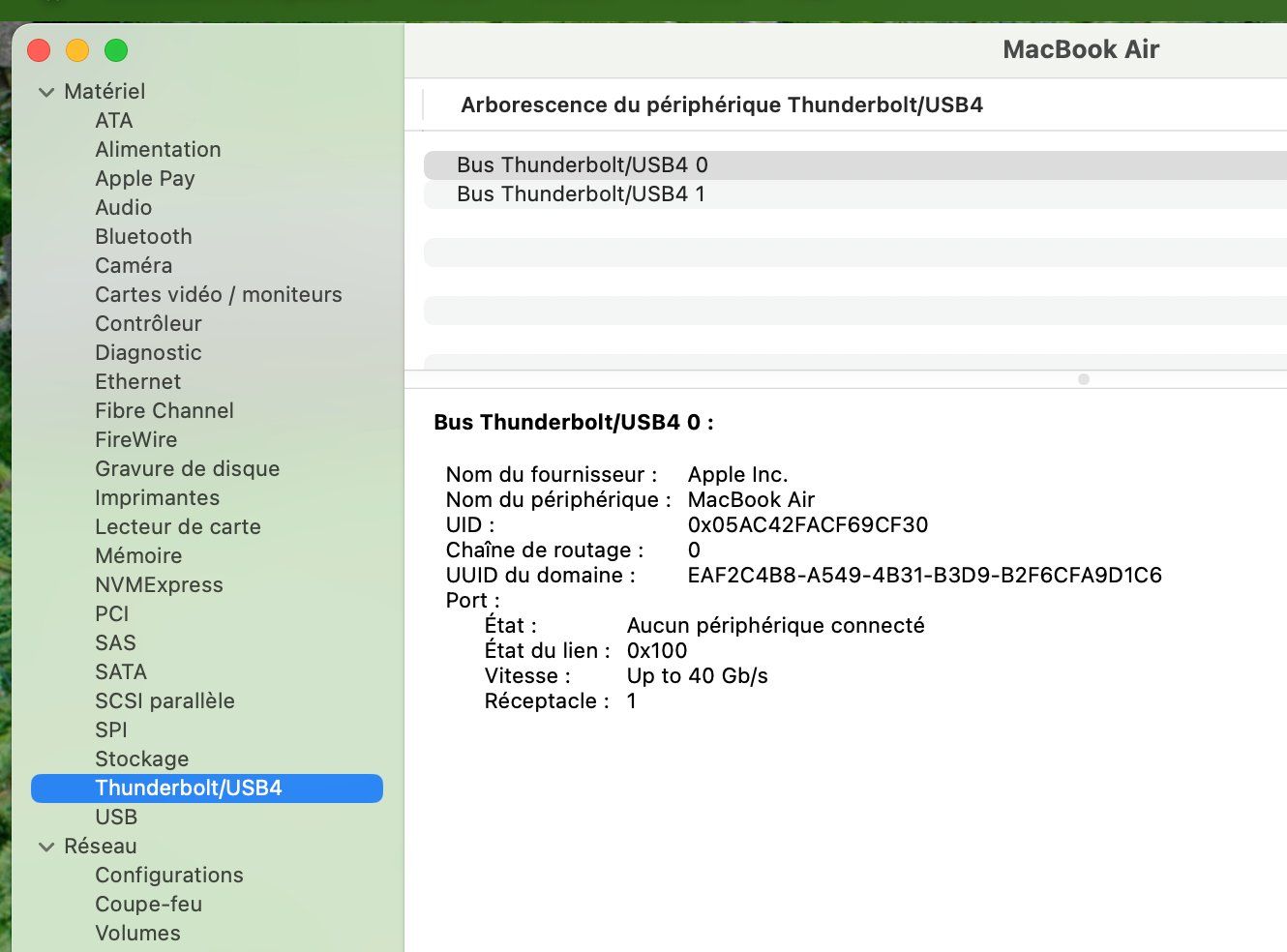1287x952 pixels.
Task: Open Cartes vidéo / moniteurs
Action: [219, 295]
